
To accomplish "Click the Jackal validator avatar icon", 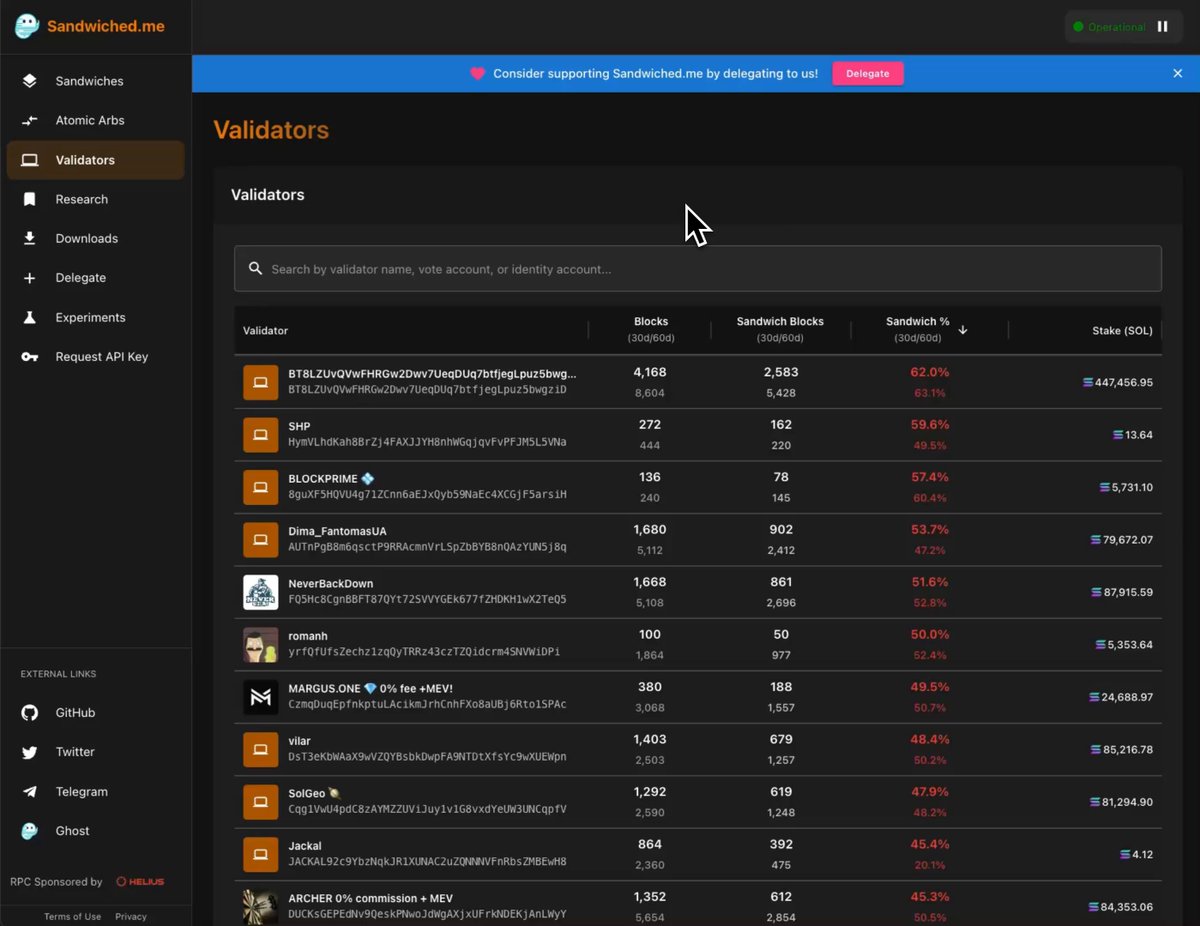I will click(261, 855).
